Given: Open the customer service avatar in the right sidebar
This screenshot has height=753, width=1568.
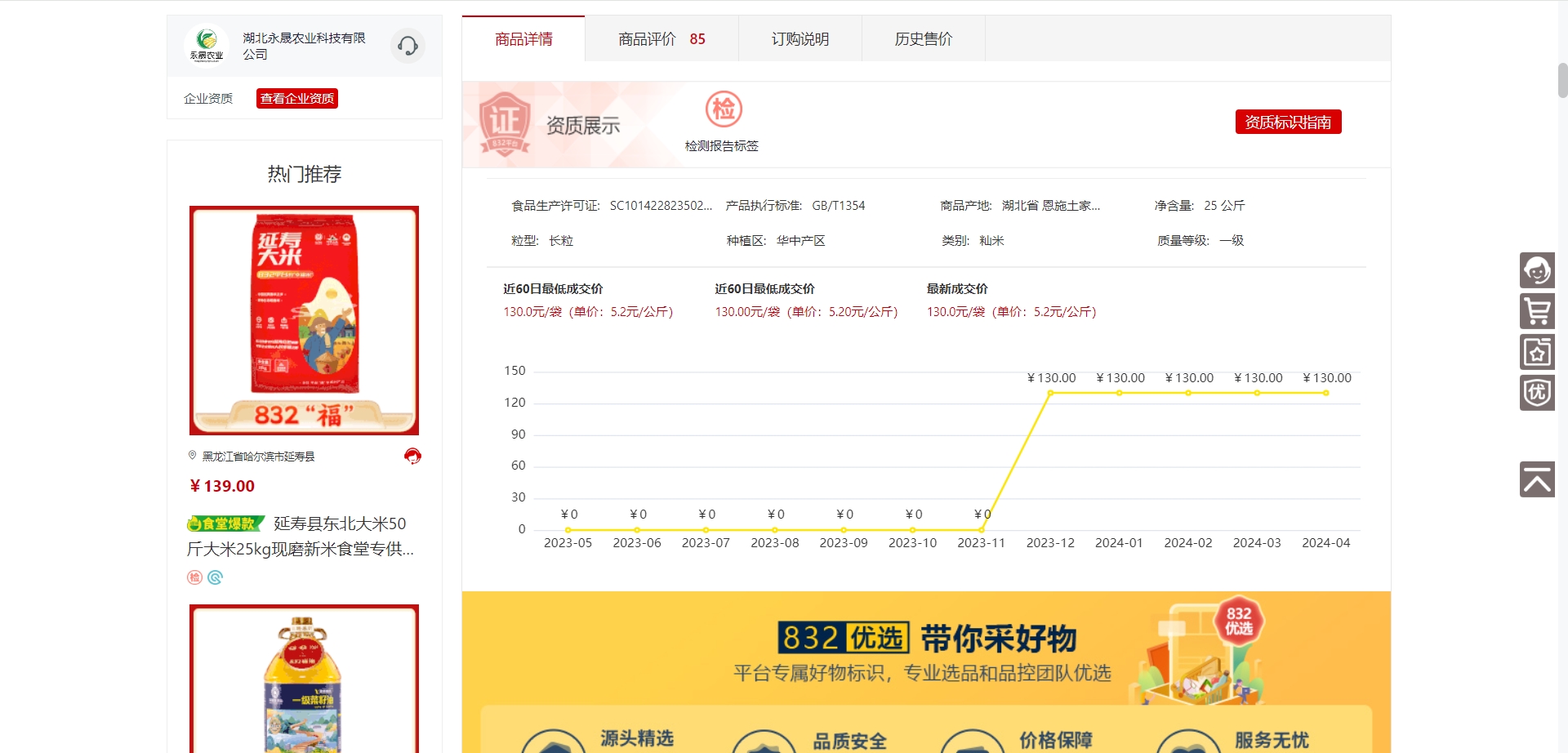Looking at the screenshot, I should (x=1537, y=270).
